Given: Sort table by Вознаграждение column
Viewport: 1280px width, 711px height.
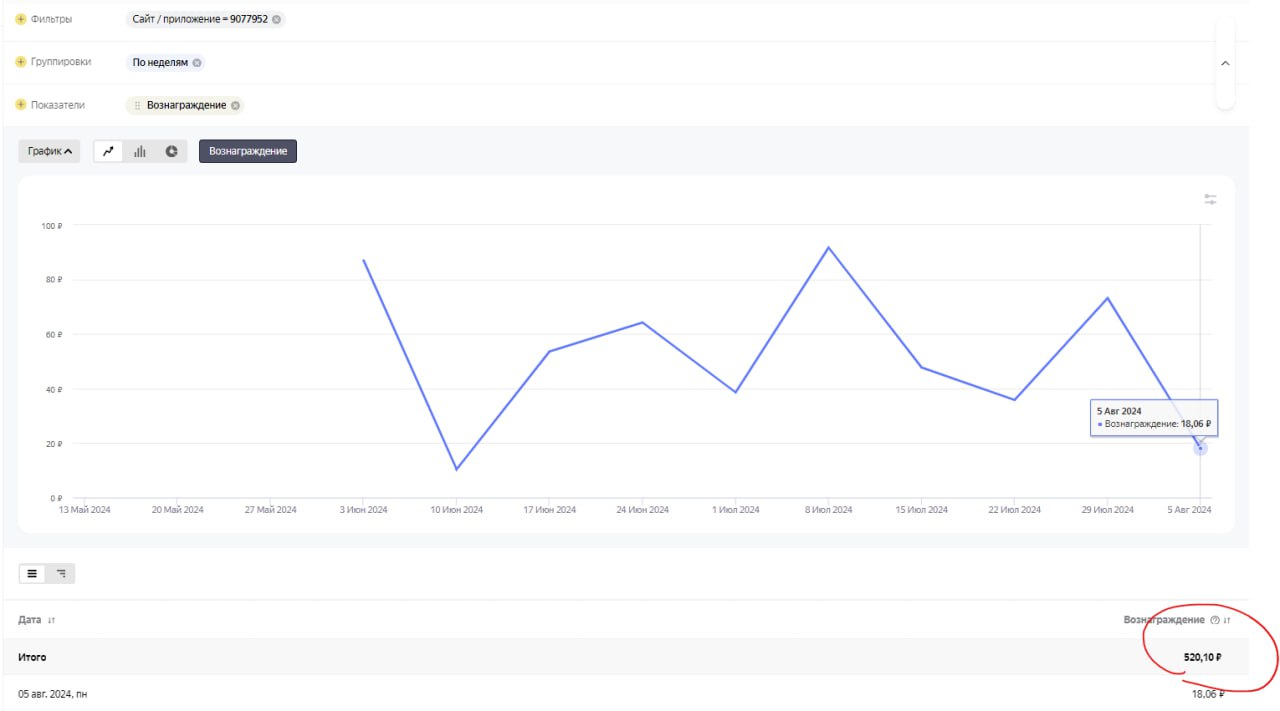Looking at the screenshot, I should [1227, 620].
